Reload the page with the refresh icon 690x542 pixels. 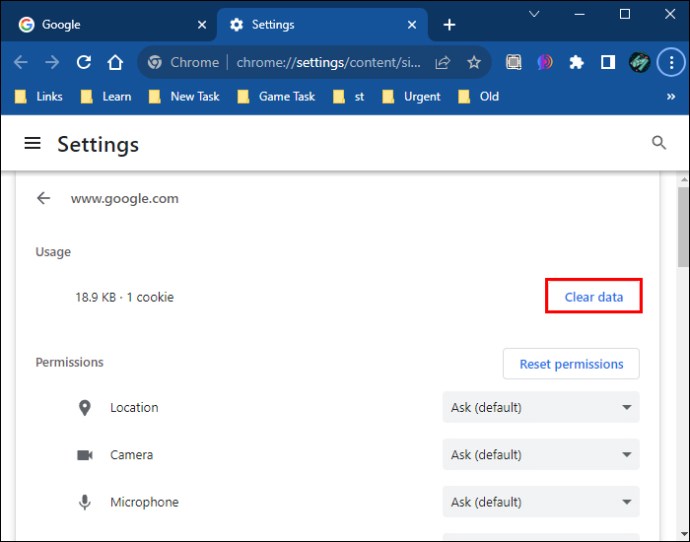[x=84, y=62]
